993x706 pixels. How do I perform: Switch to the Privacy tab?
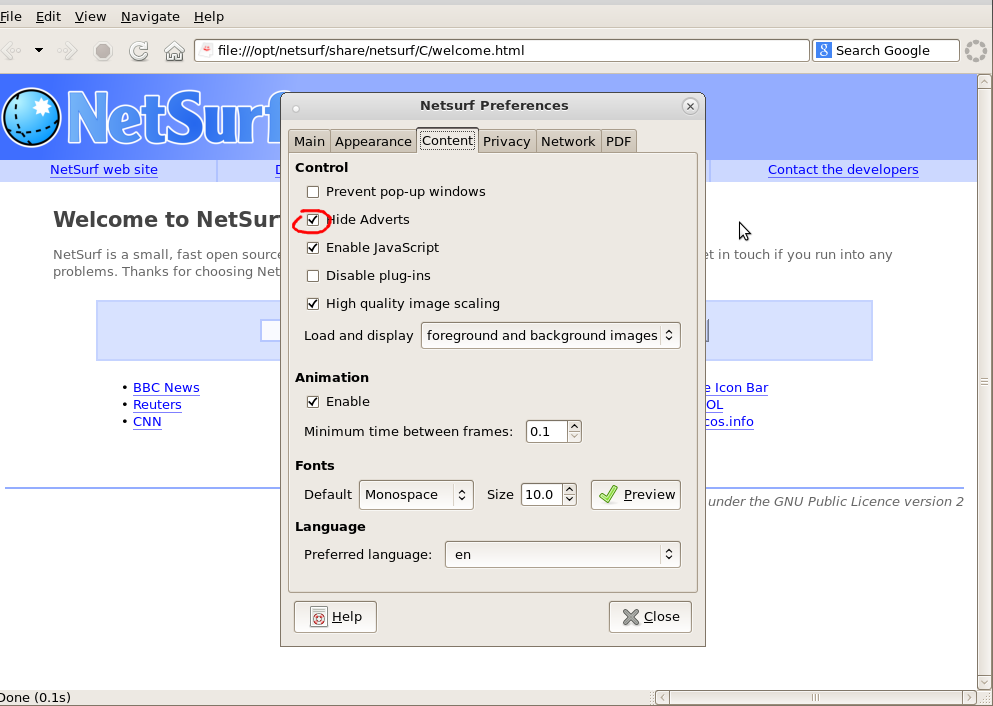[507, 141]
